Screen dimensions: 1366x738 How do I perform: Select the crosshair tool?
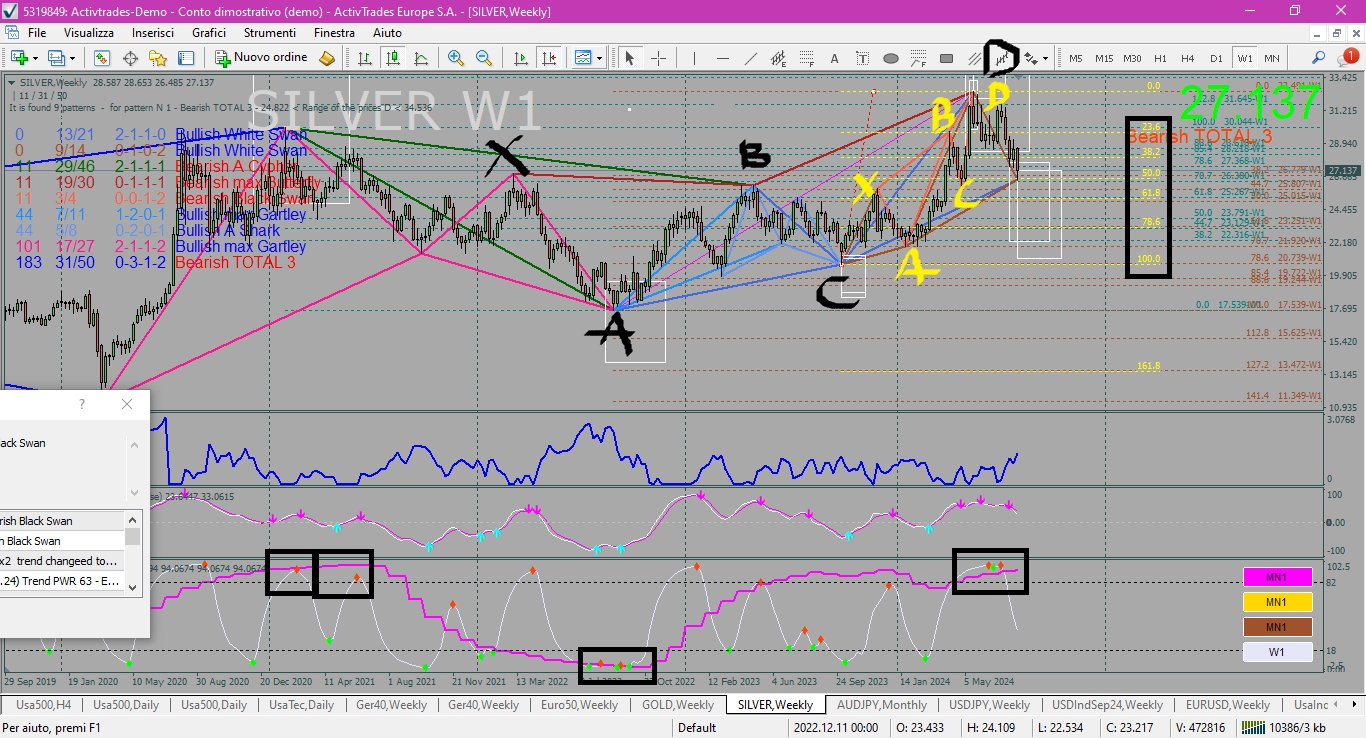click(658, 58)
